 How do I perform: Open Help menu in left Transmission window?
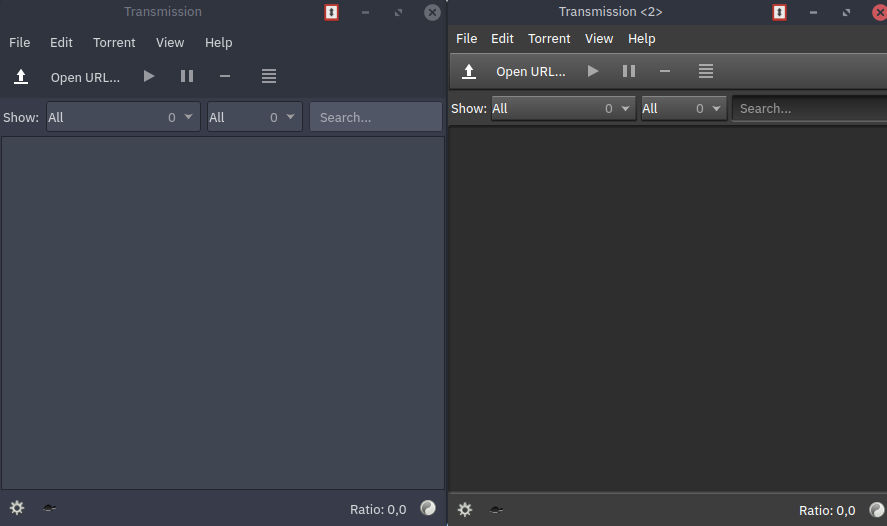(218, 43)
